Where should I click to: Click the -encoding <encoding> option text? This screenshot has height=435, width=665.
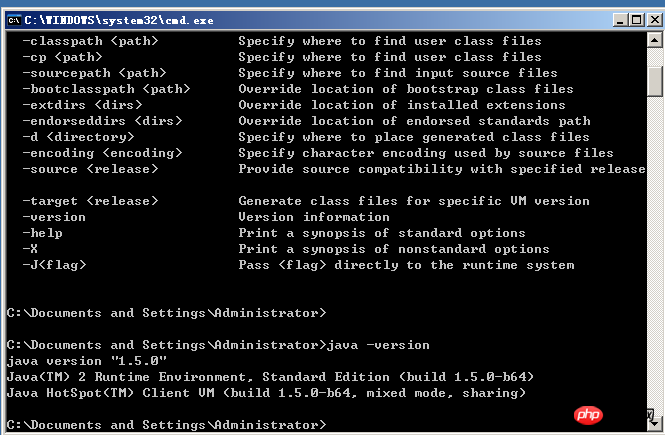[x=102, y=153]
